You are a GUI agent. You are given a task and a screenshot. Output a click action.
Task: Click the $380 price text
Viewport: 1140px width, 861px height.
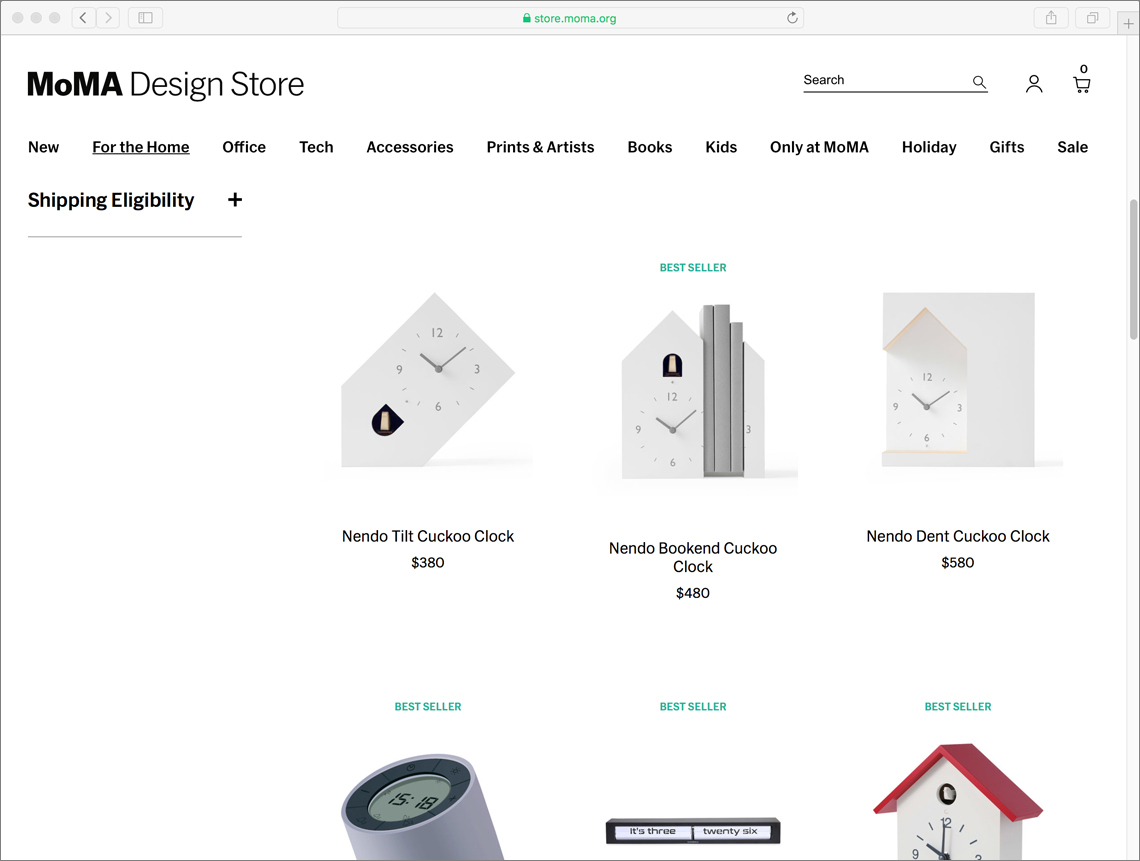428,562
